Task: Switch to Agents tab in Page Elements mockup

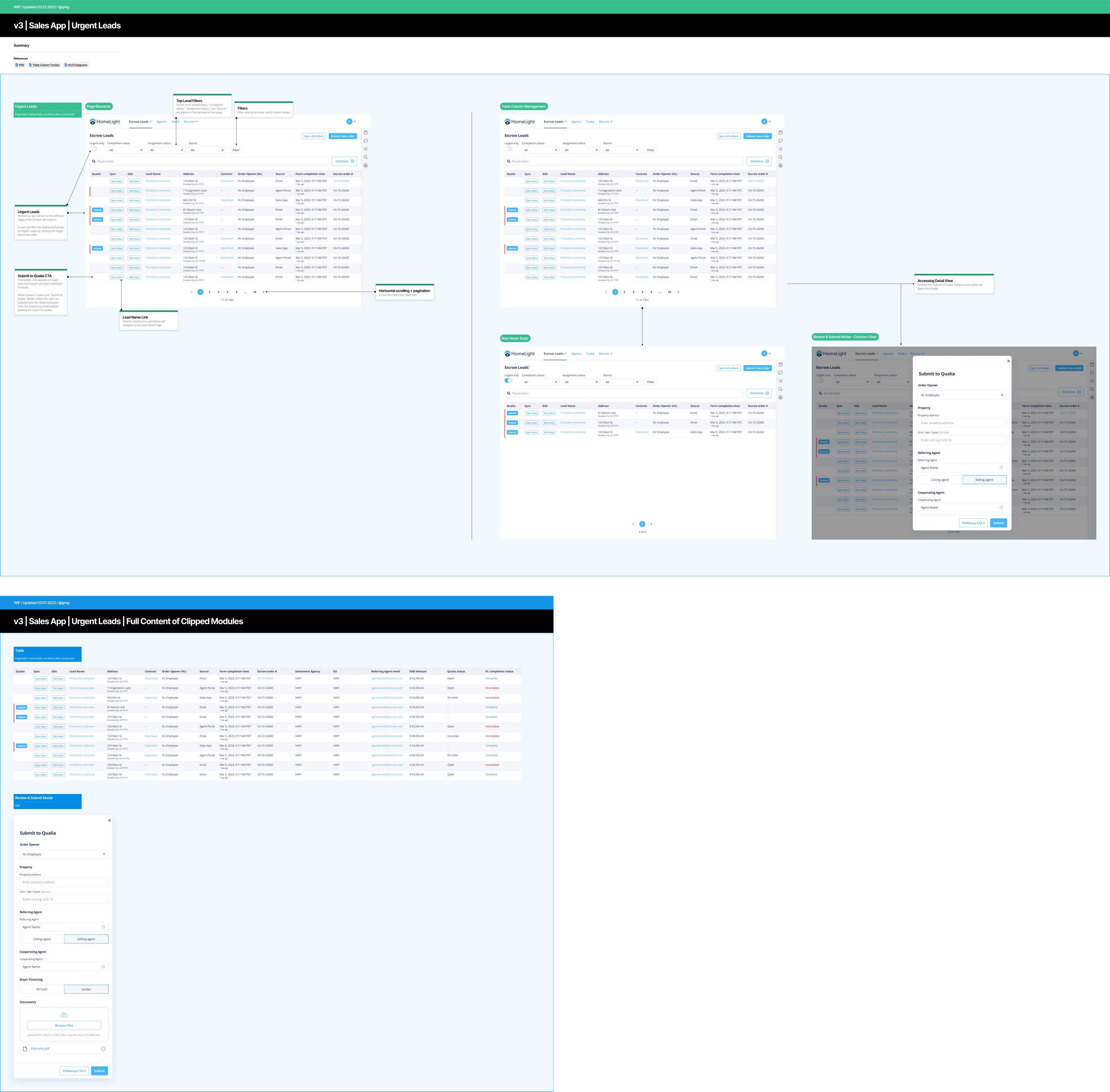Action: [x=162, y=121]
